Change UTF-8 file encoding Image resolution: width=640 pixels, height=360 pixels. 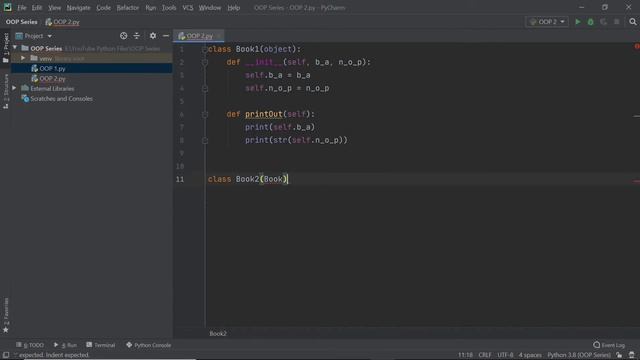pos(505,355)
